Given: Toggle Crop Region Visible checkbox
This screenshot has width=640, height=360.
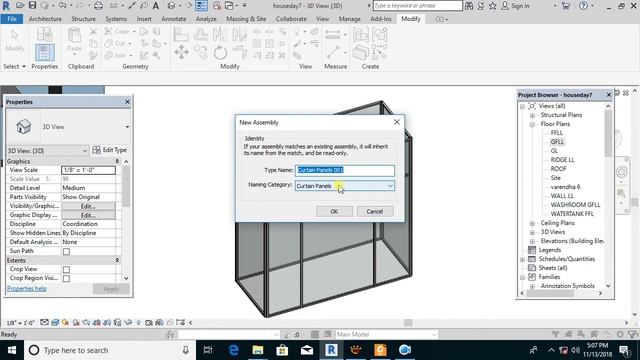Looking at the screenshot, I should click(x=66, y=278).
